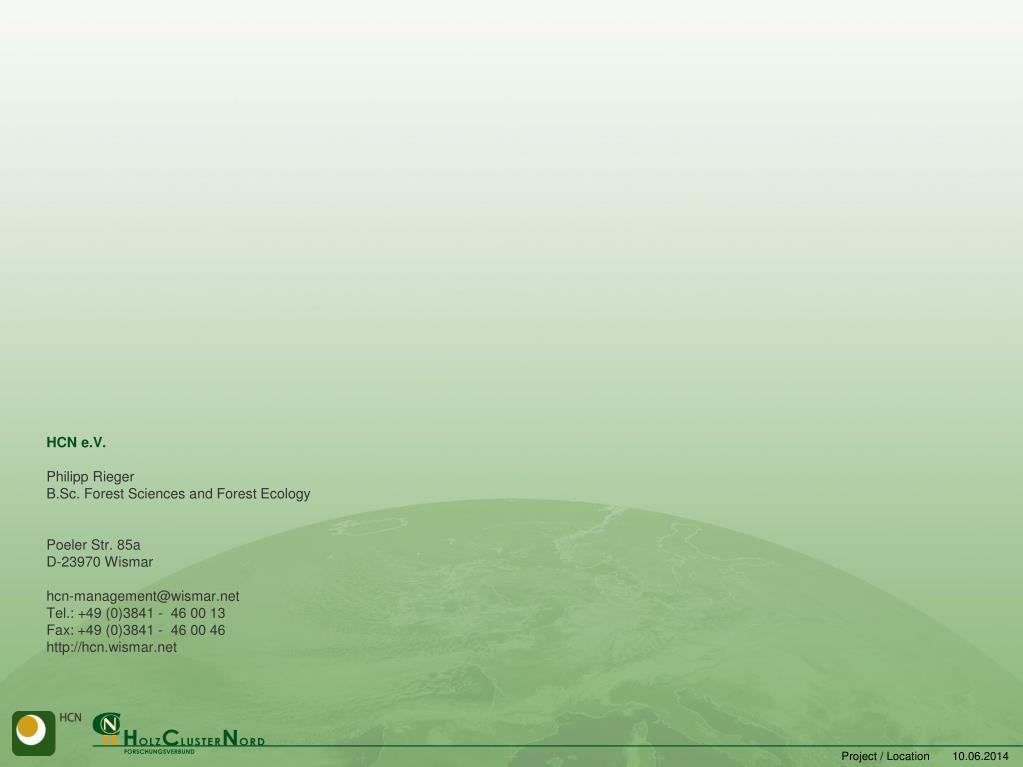The image size is (1023, 767).
Task: Click the D-23970 Wismar text
Action: [x=100, y=562]
